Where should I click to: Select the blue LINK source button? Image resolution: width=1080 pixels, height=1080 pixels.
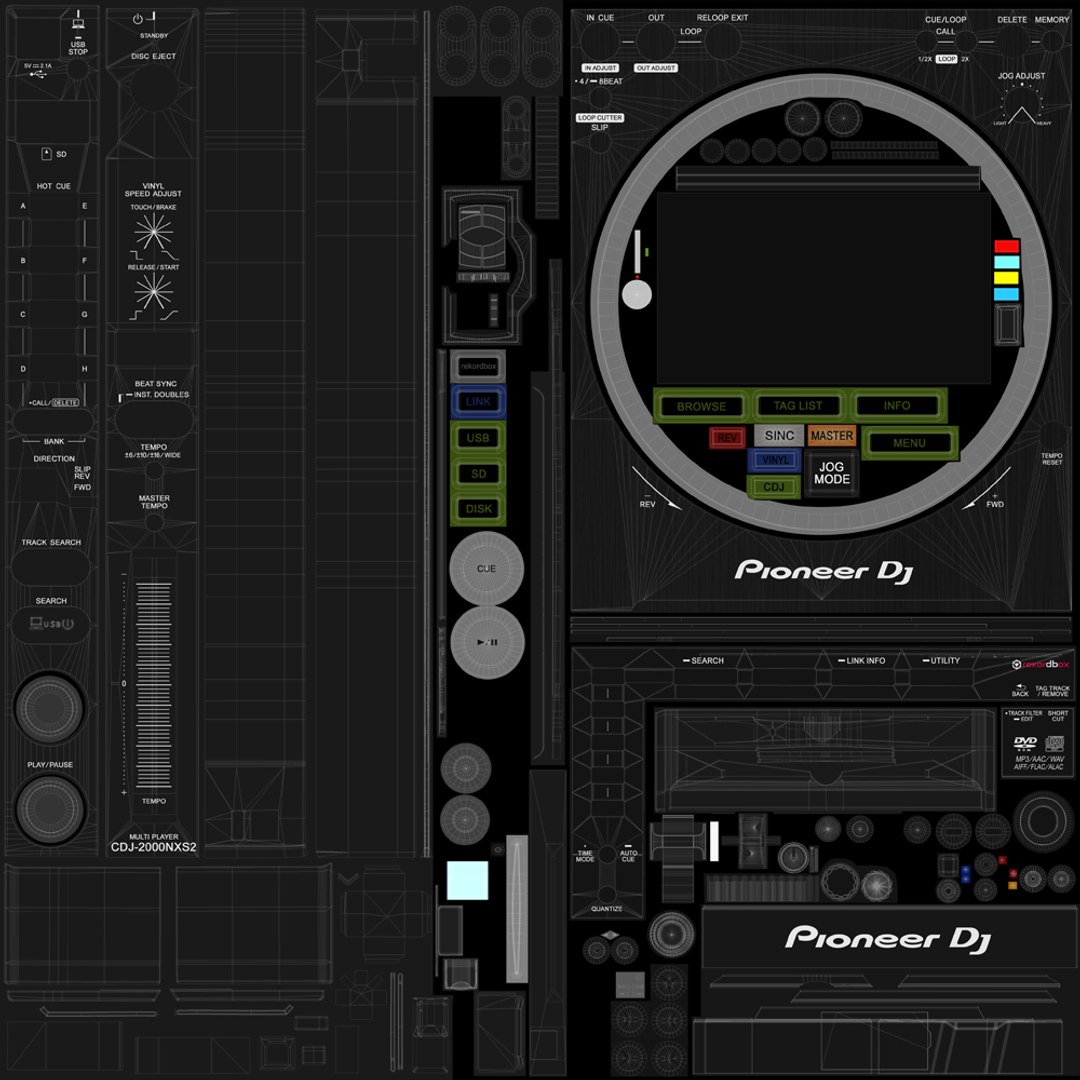478,402
